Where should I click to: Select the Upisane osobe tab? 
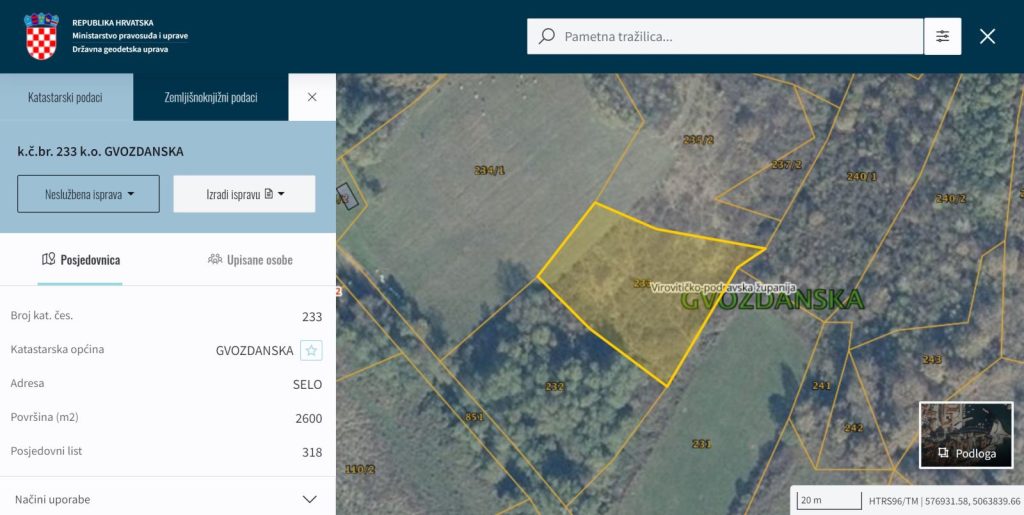pos(250,260)
